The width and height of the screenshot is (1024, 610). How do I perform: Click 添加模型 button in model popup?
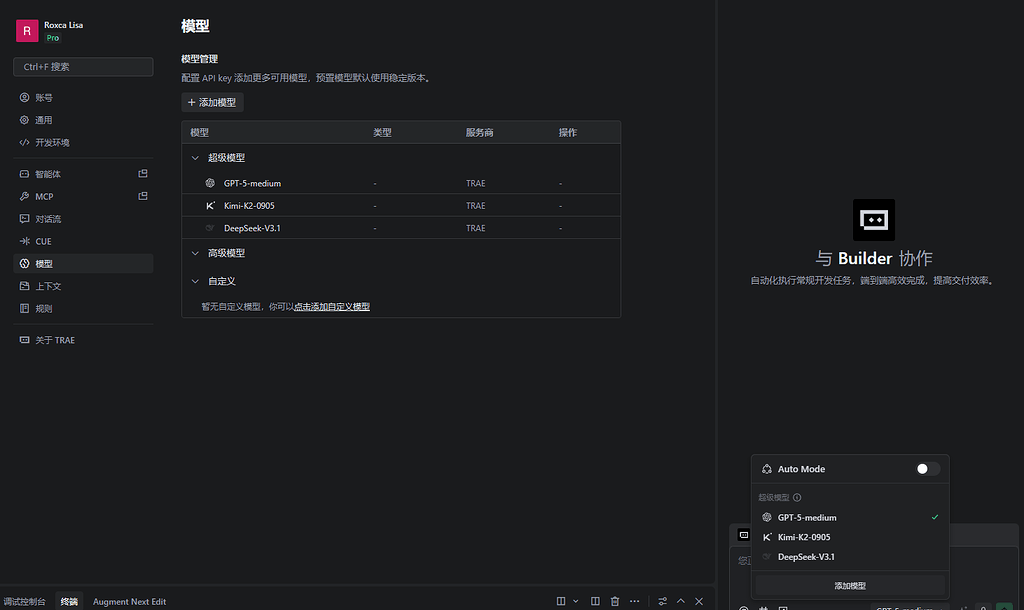tap(850, 586)
